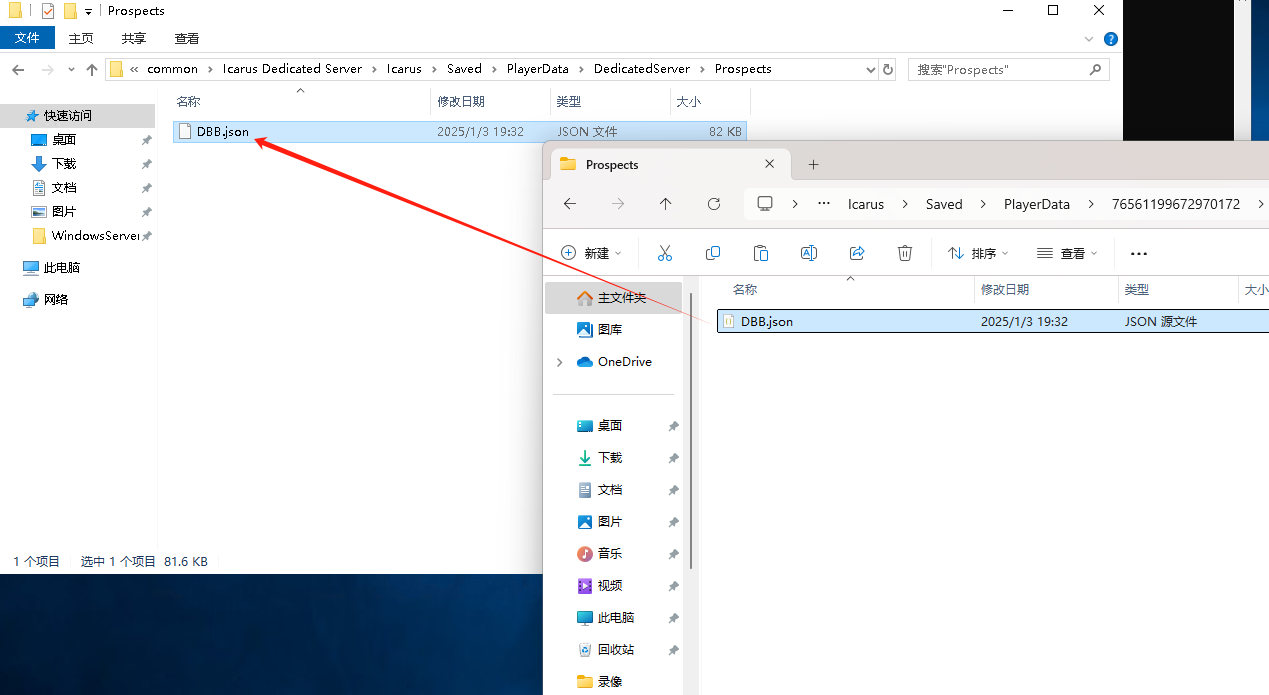Open the 排序 sort dropdown

click(x=979, y=253)
